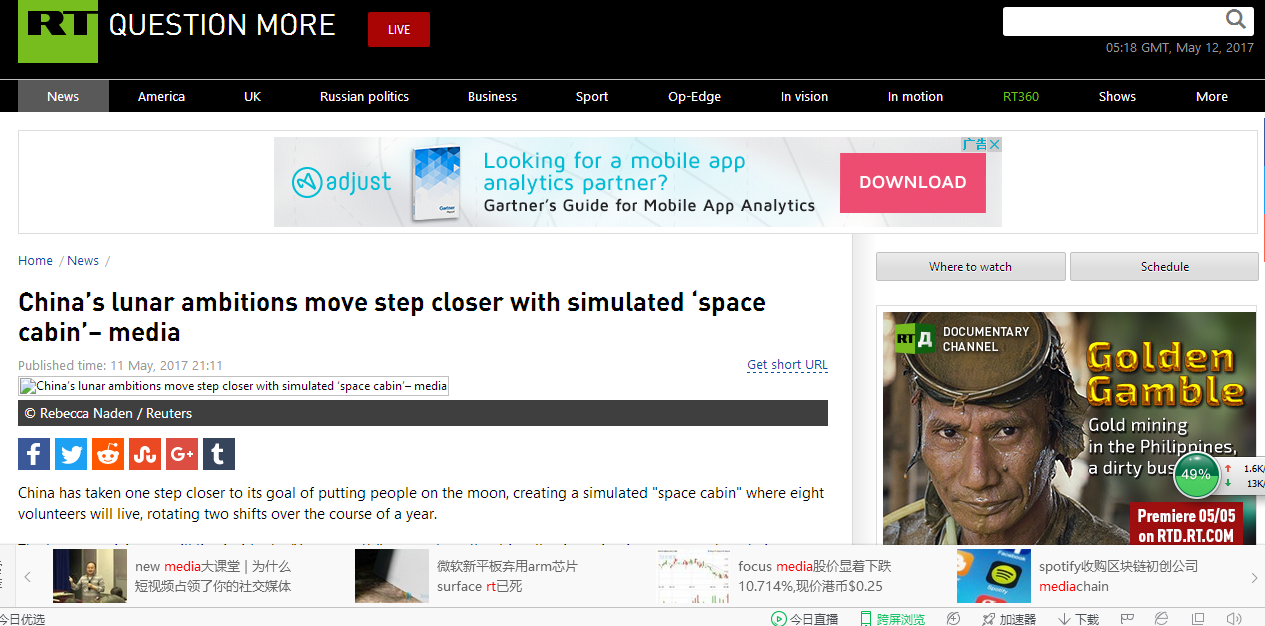The width and height of the screenshot is (1265, 626).
Task: Go to the Op-Edge tab
Action: 694,97
